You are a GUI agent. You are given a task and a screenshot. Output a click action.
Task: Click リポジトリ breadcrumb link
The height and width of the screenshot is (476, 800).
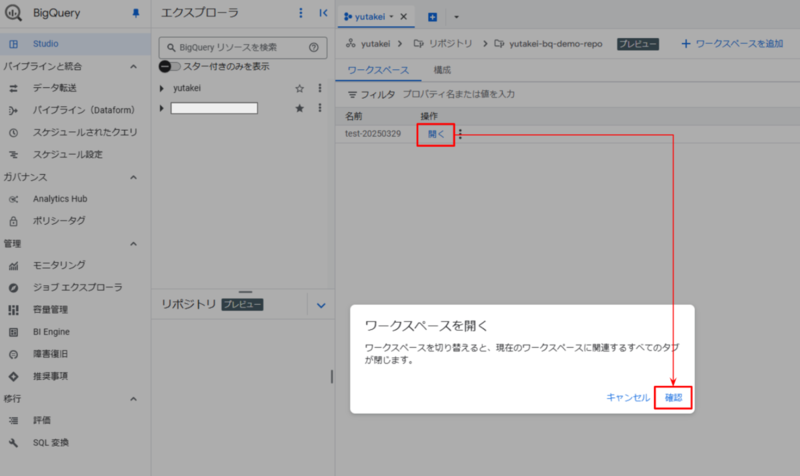(x=450, y=44)
